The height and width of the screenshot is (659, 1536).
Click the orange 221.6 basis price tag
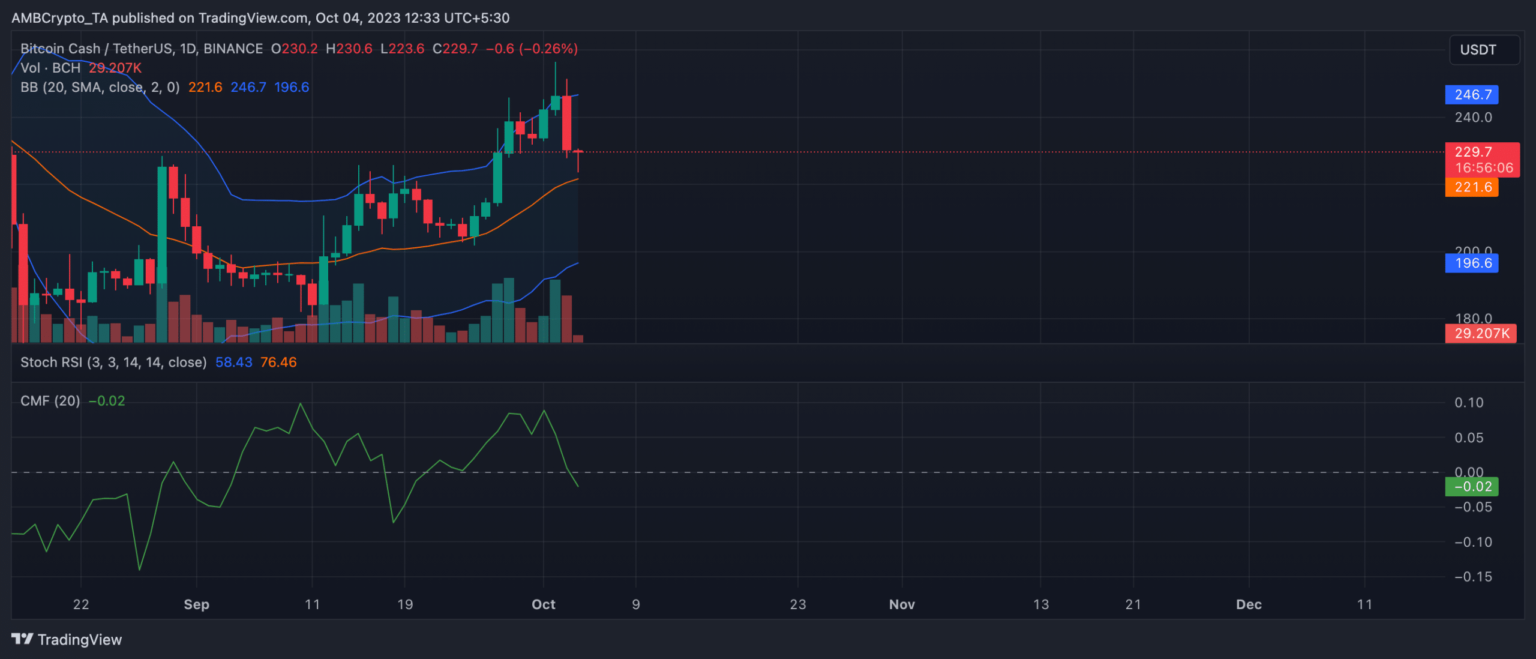[1471, 187]
